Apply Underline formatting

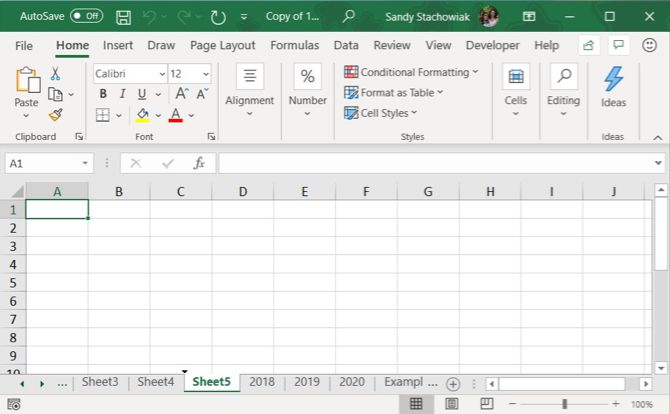point(142,94)
